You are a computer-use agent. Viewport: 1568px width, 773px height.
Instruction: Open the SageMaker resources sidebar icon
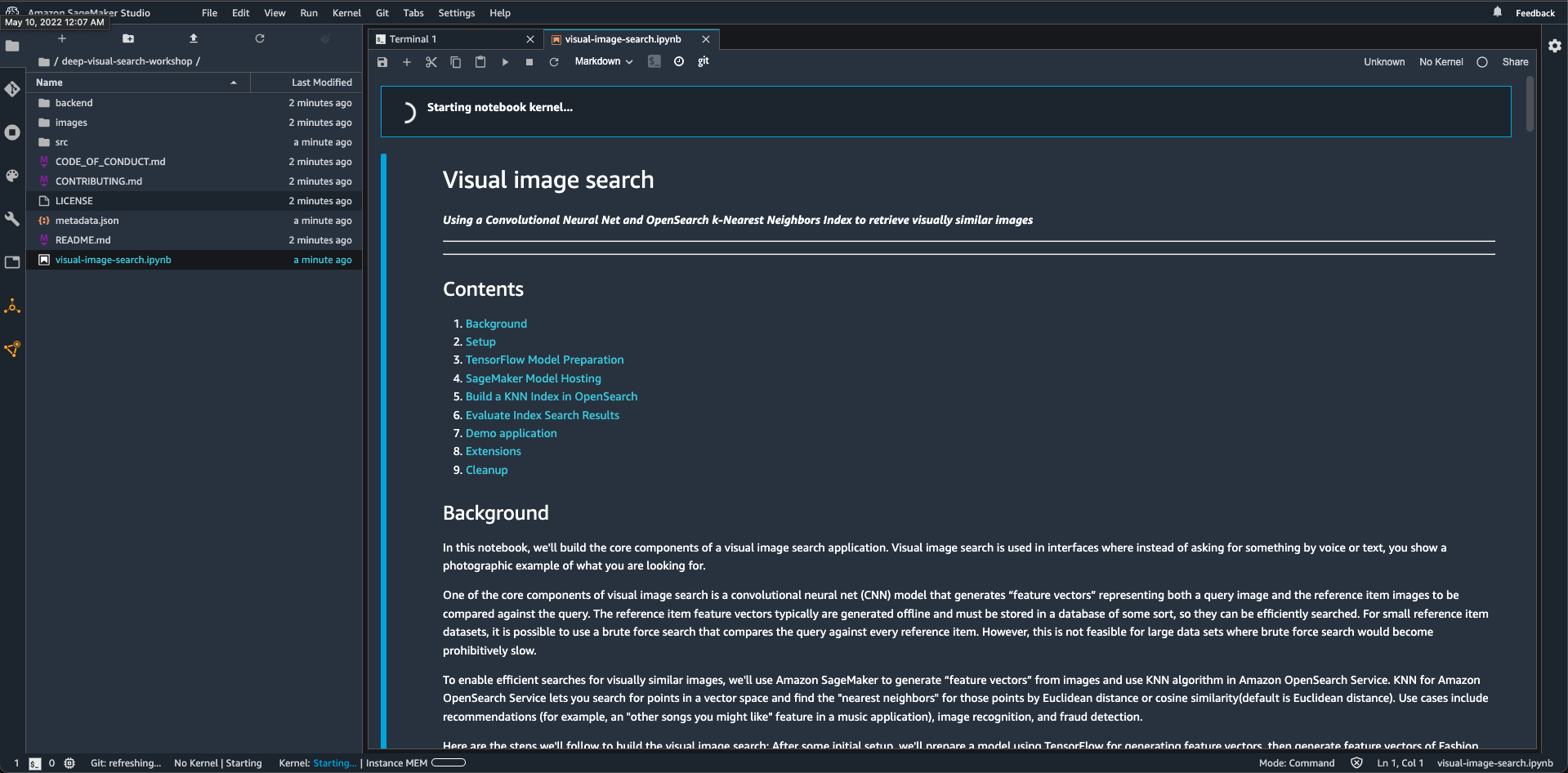click(x=12, y=350)
